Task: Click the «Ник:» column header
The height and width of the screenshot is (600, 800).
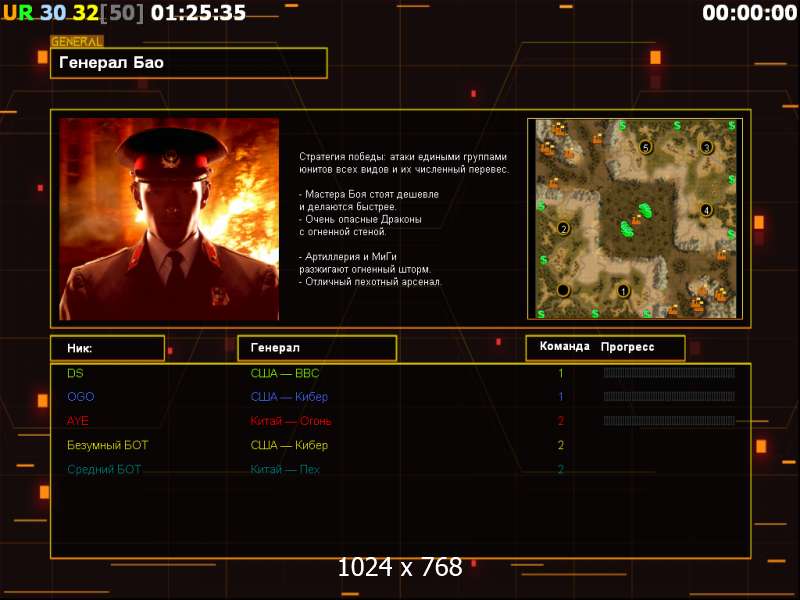Action: click(x=108, y=348)
